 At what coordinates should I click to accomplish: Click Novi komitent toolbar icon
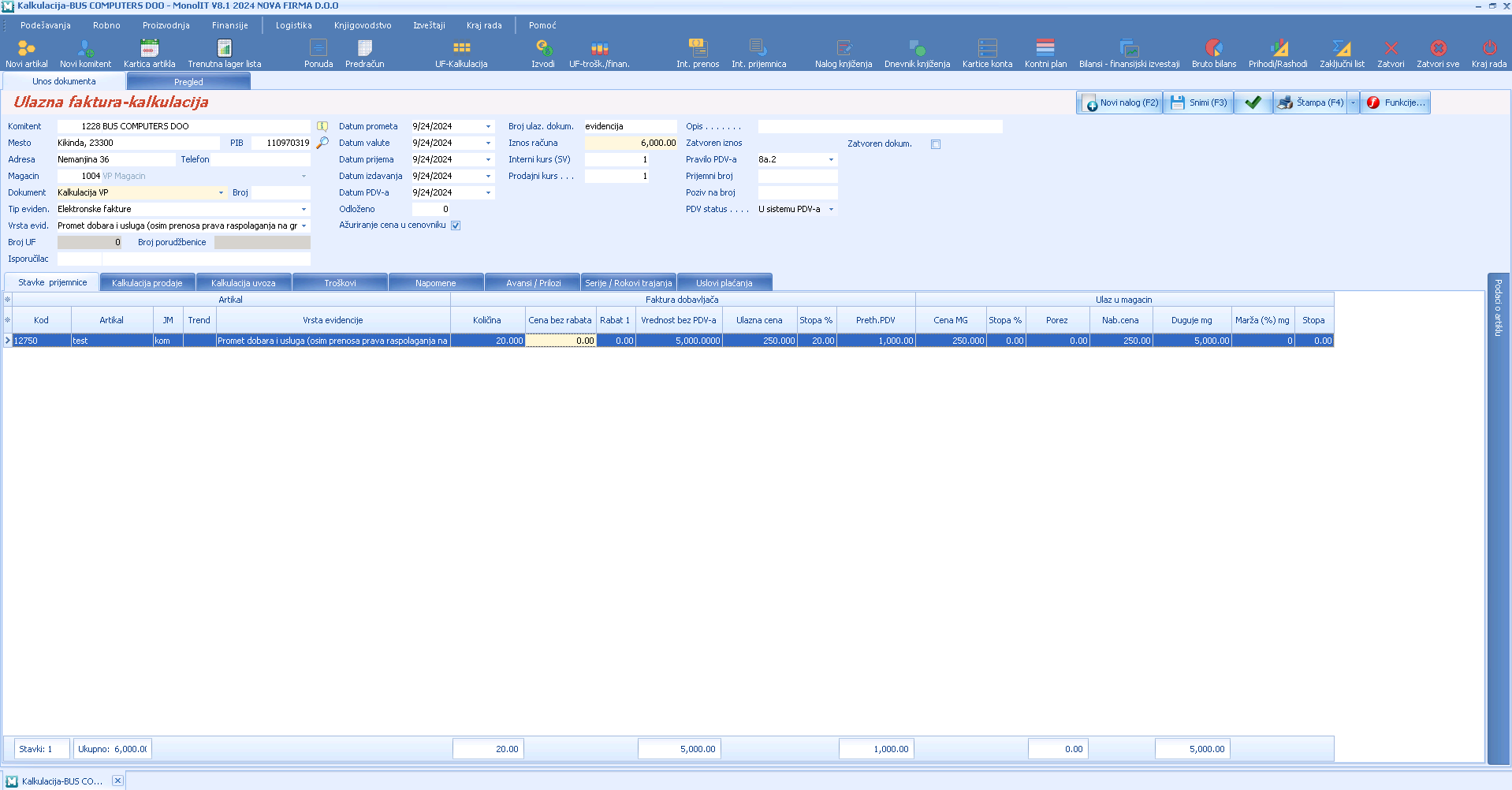click(x=86, y=54)
